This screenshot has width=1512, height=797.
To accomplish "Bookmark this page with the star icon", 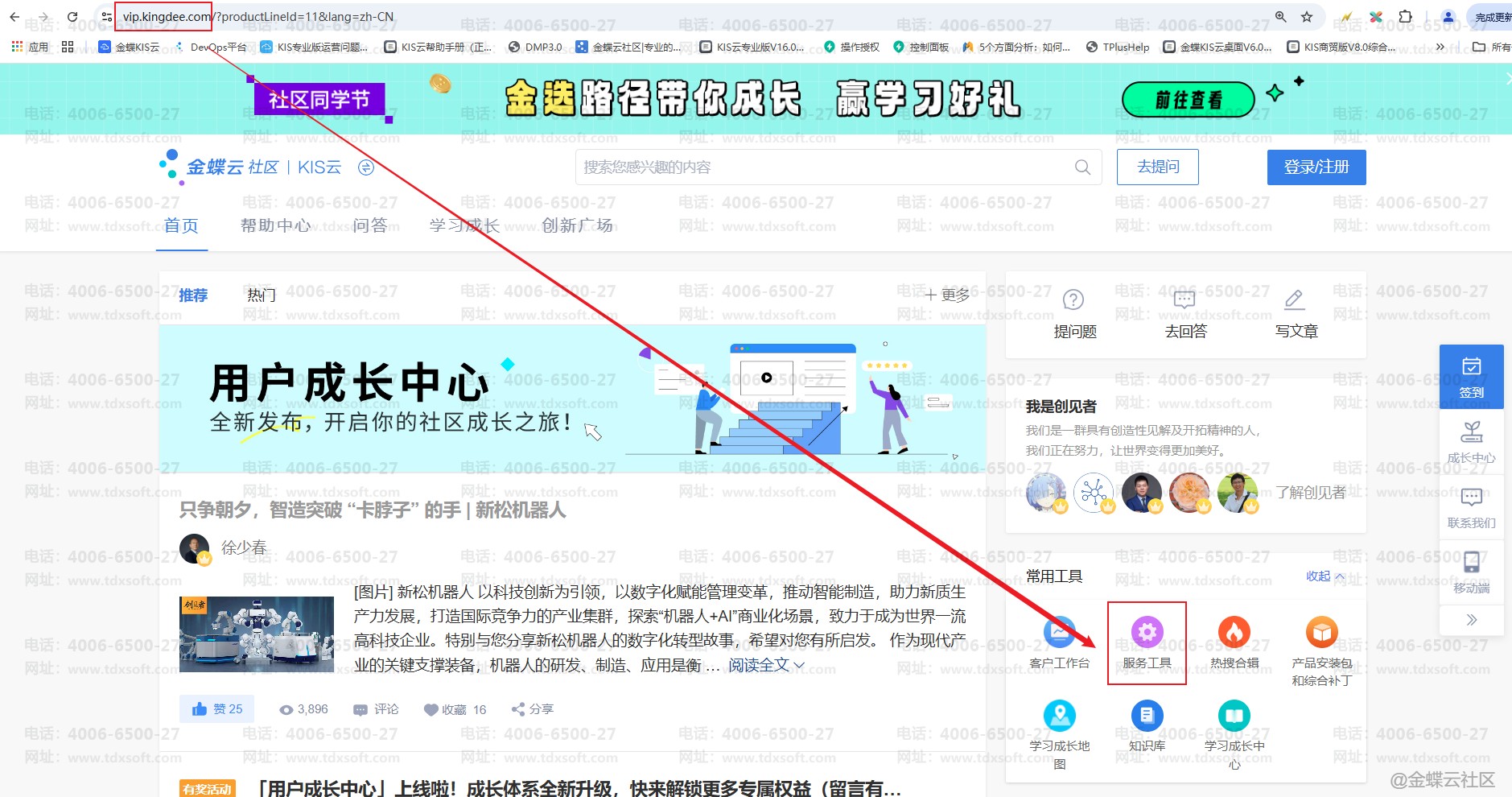I will coord(1307,17).
